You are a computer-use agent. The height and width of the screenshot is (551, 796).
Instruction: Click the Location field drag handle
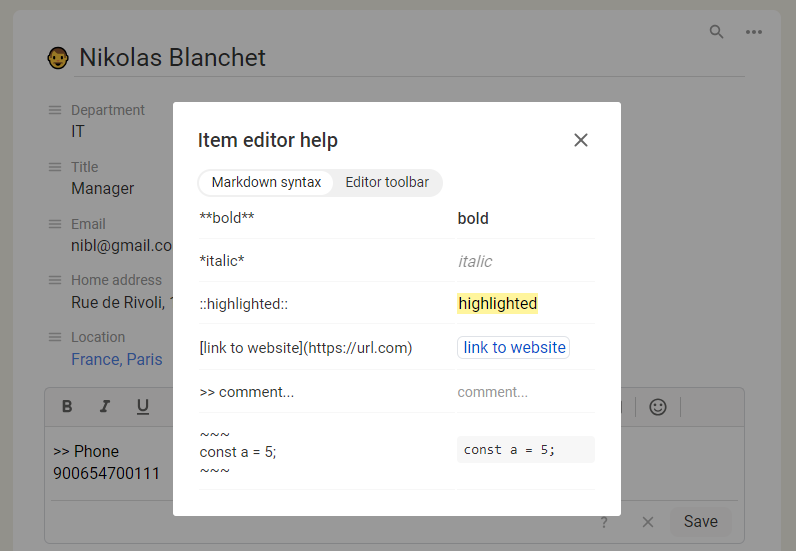(55, 337)
